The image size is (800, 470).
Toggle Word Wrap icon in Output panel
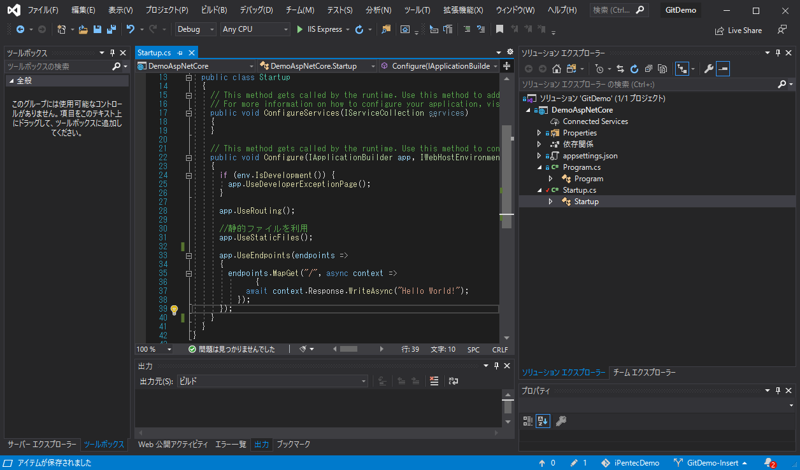click(453, 381)
